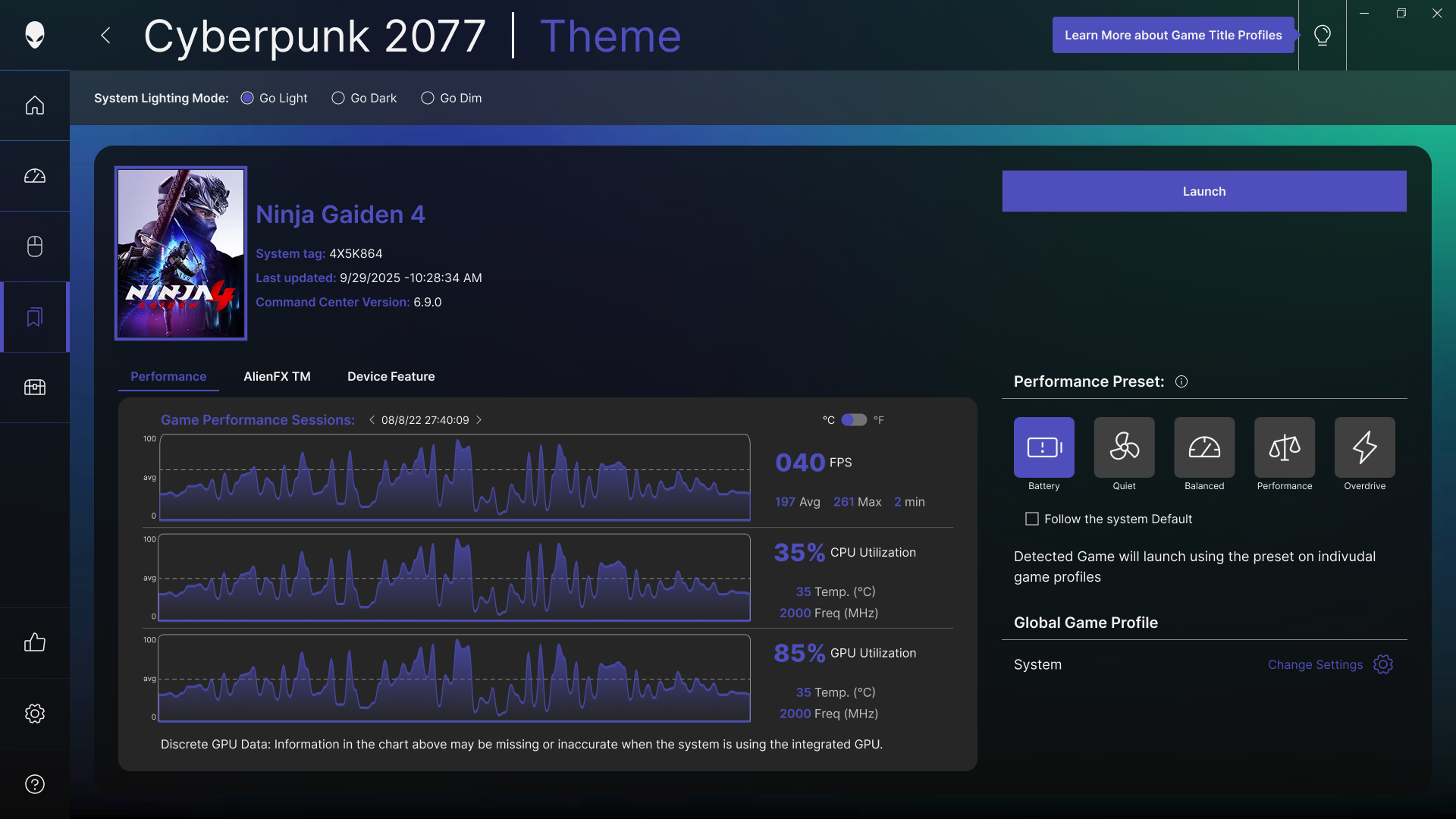Viewport: 1456px width, 819px height.
Task: Select the Battery performance preset
Action: [1043, 447]
